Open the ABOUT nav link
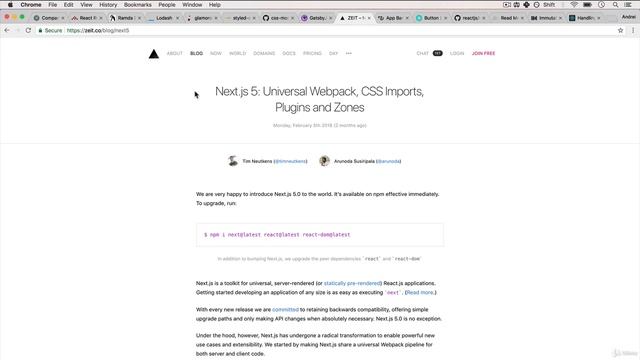This screenshot has height=360, width=640. click(175, 53)
